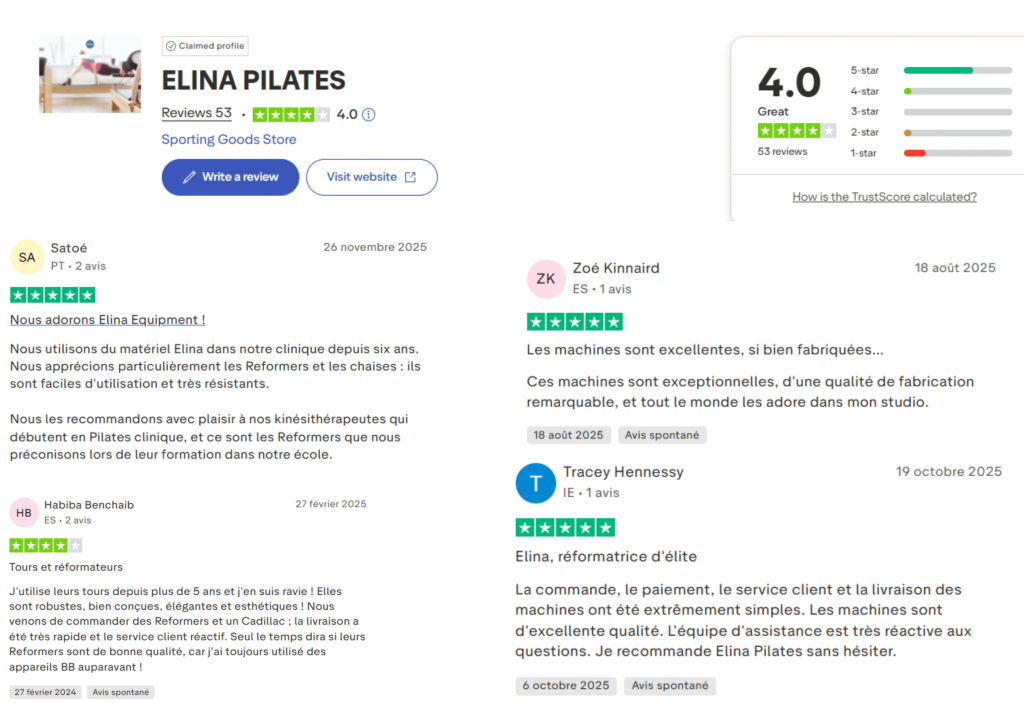
Task: Follow the 'How is the TrustScore calculated?' link
Action: 884,197
